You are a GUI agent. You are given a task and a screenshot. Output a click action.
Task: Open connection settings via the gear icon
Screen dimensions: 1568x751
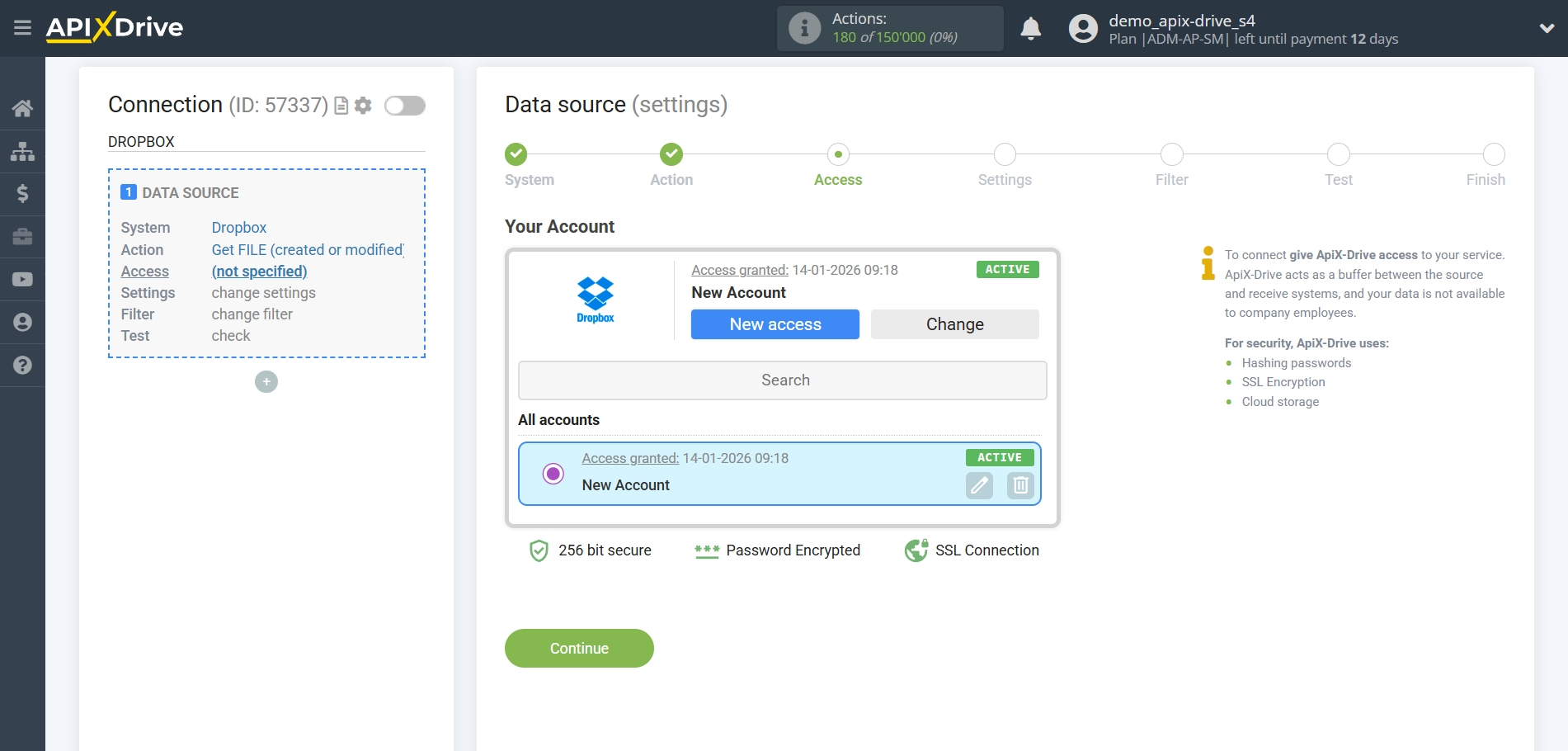363,106
